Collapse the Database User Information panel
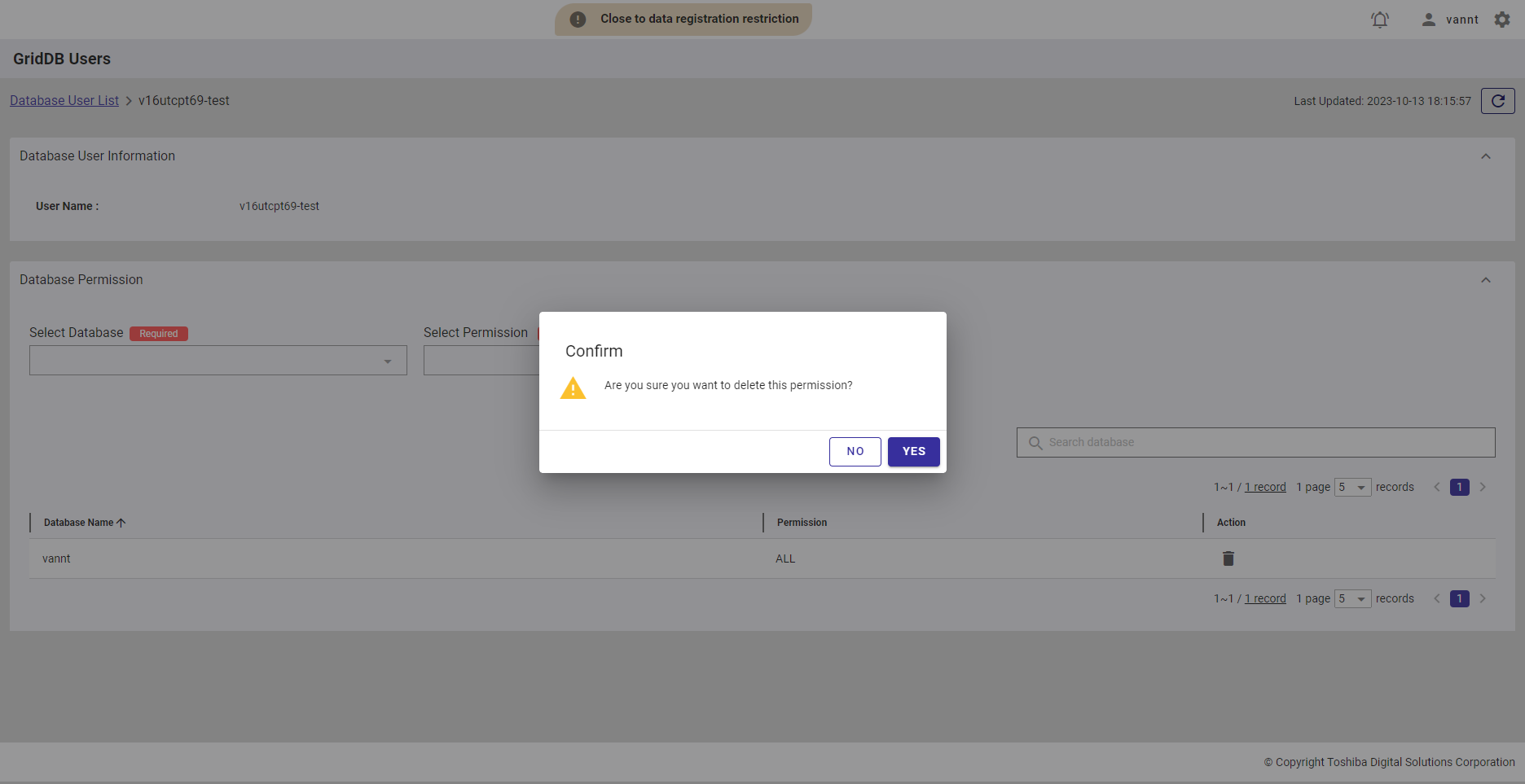The width and height of the screenshot is (1525, 784). [1486, 156]
